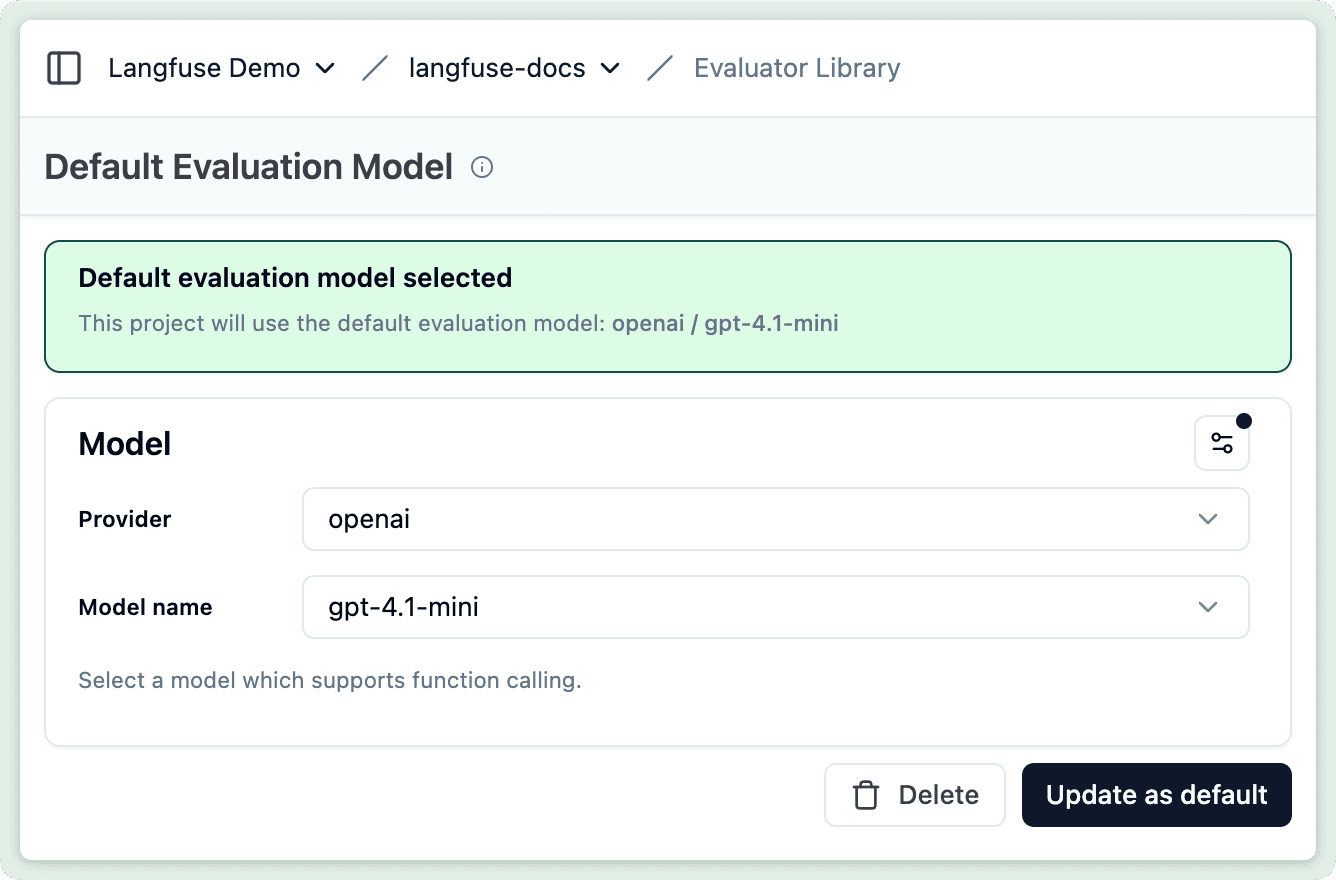Click the Update as default button
The height and width of the screenshot is (880, 1336).
(1156, 794)
